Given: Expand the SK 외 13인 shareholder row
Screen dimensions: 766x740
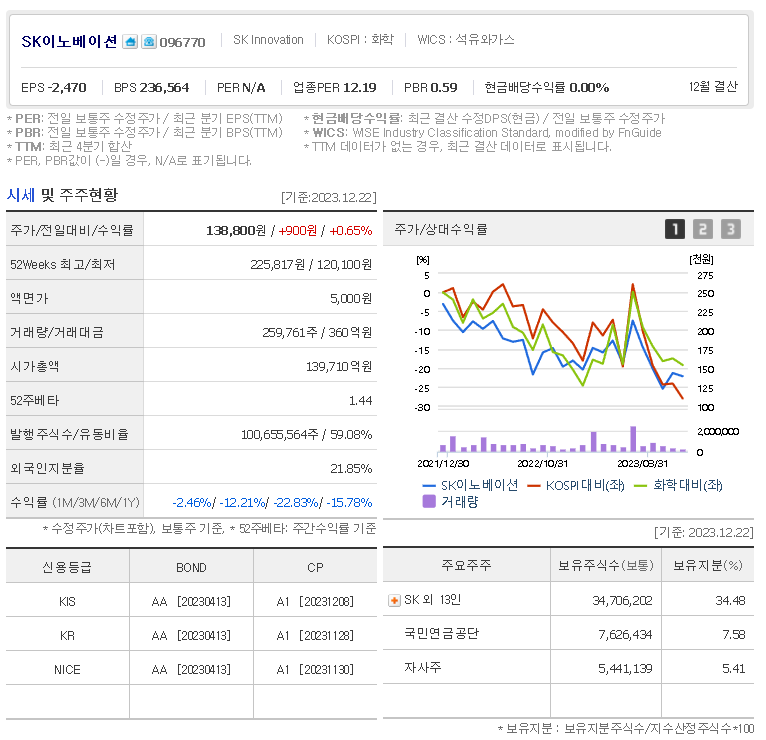Looking at the screenshot, I should tap(394, 600).
